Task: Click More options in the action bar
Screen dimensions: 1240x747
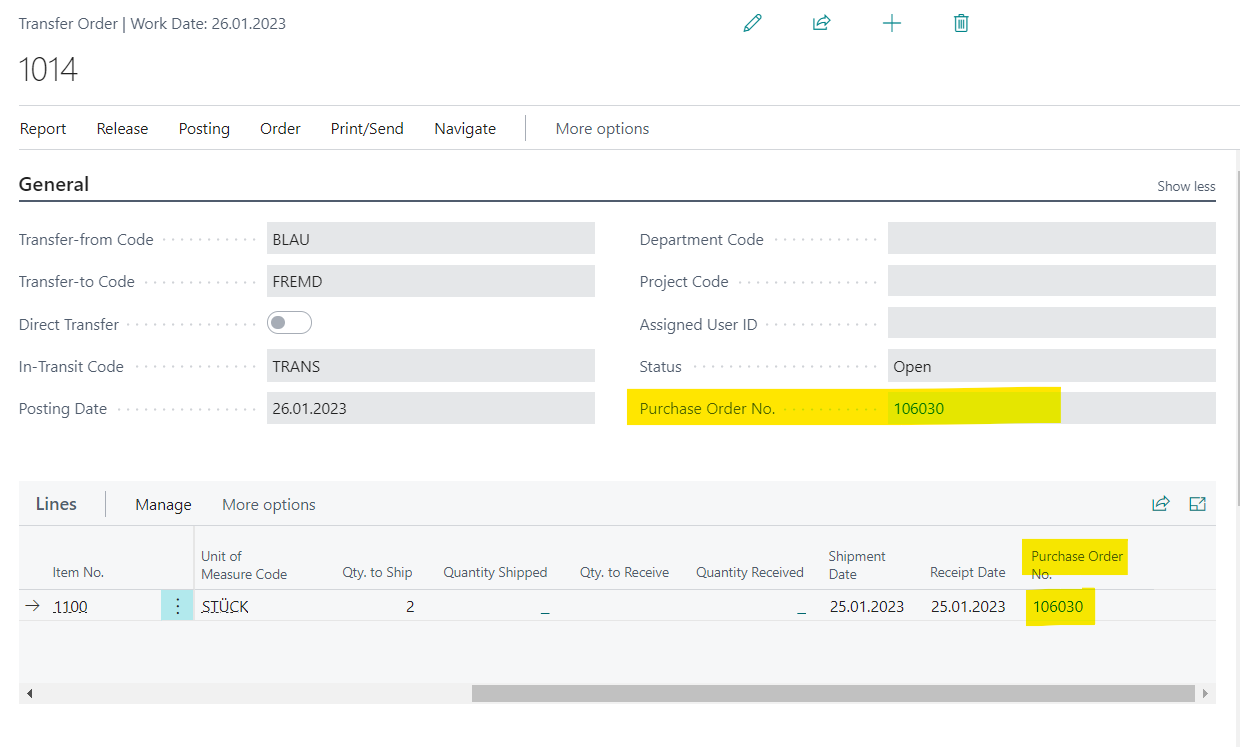Action: (602, 128)
